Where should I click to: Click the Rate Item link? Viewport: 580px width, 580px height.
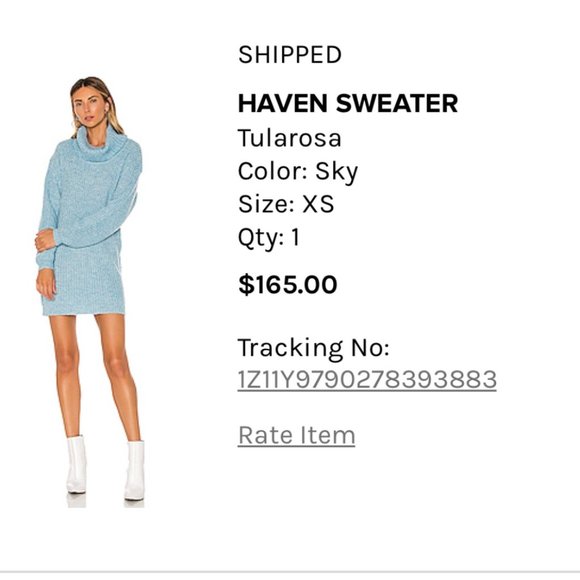[x=296, y=435]
